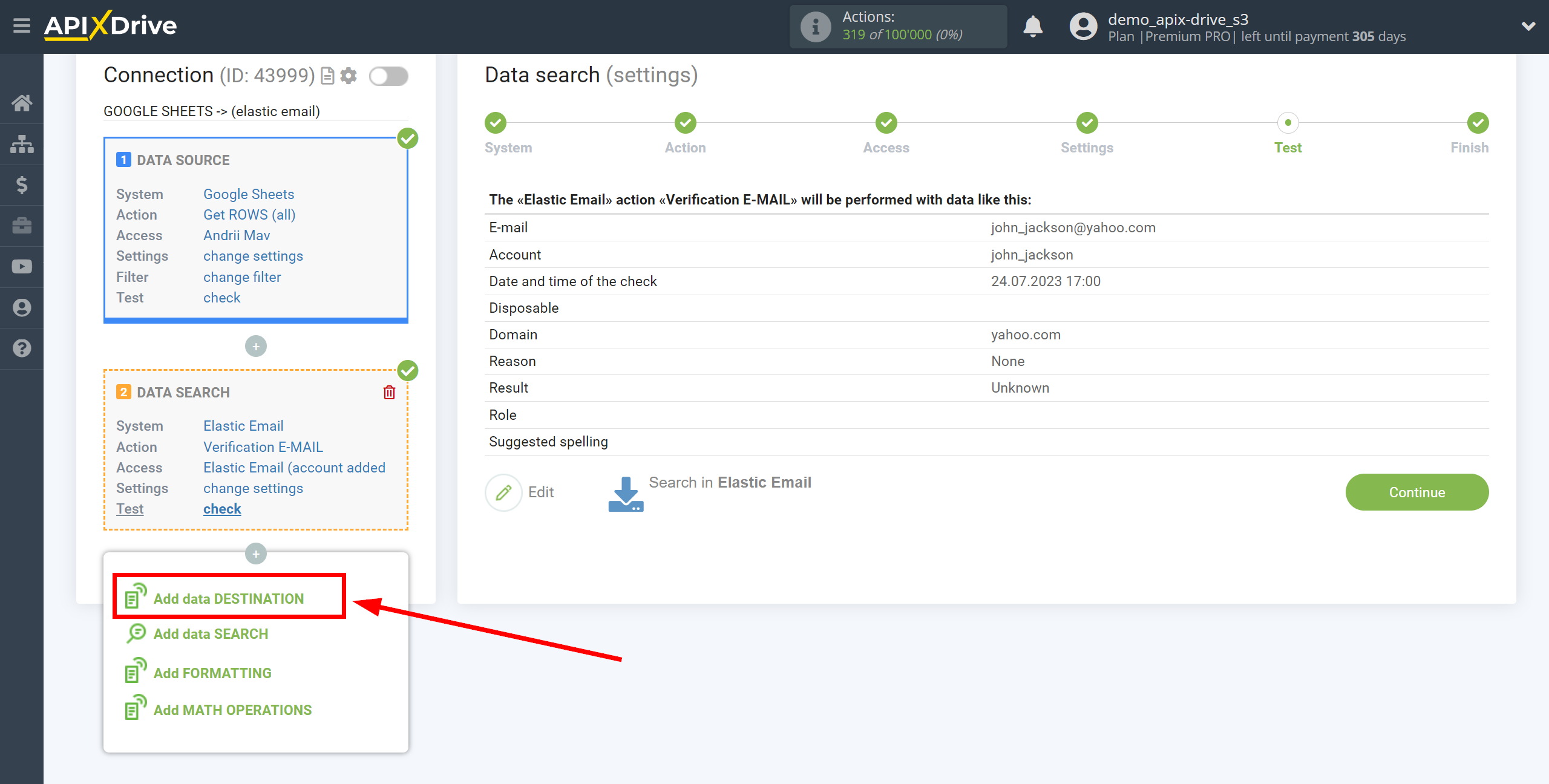This screenshot has height=784, width=1549.
Task: Click the green Continue button
Action: pyautogui.click(x=1417, y=492)
